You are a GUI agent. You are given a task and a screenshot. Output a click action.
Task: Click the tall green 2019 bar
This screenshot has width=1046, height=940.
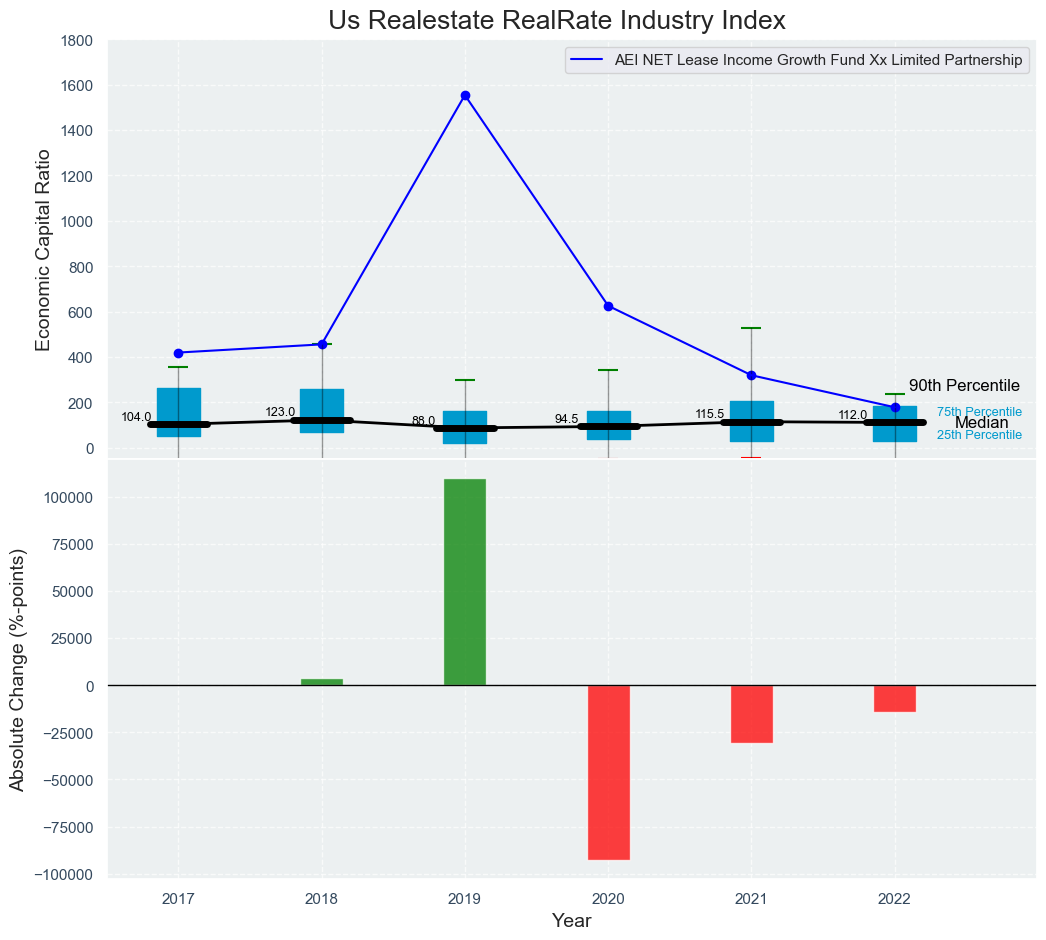click(x=465, y=582)
